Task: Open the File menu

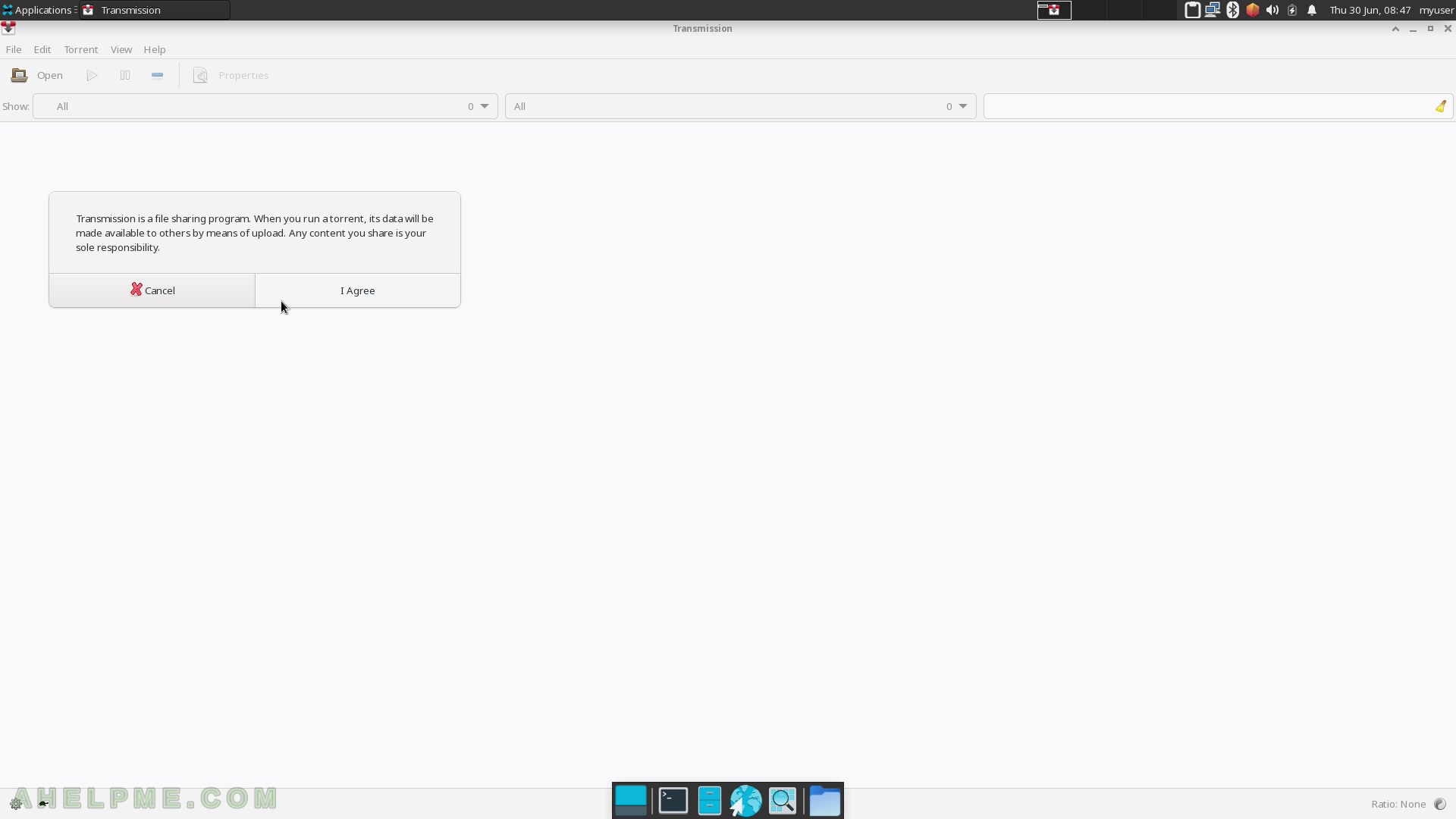Action: (14, 49)
